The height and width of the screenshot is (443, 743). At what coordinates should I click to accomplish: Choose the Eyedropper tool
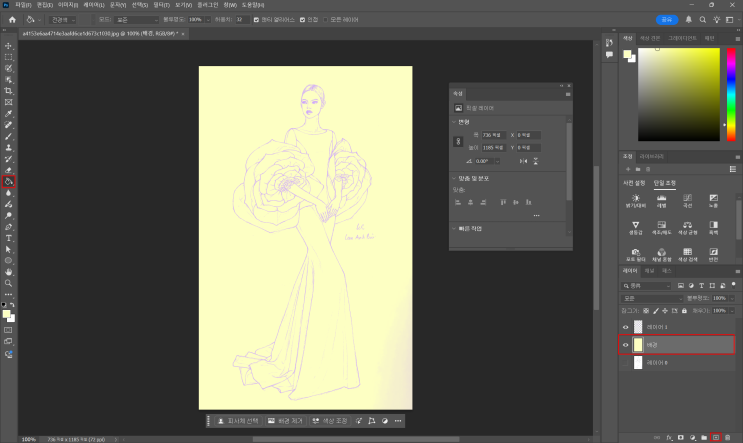(x=9, y=114)
